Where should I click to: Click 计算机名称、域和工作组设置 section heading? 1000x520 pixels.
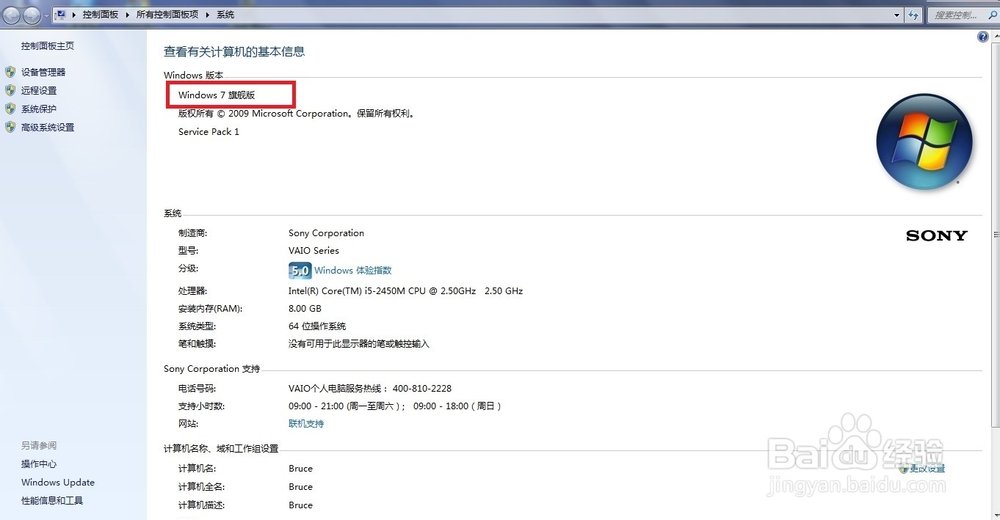point(221,449)
